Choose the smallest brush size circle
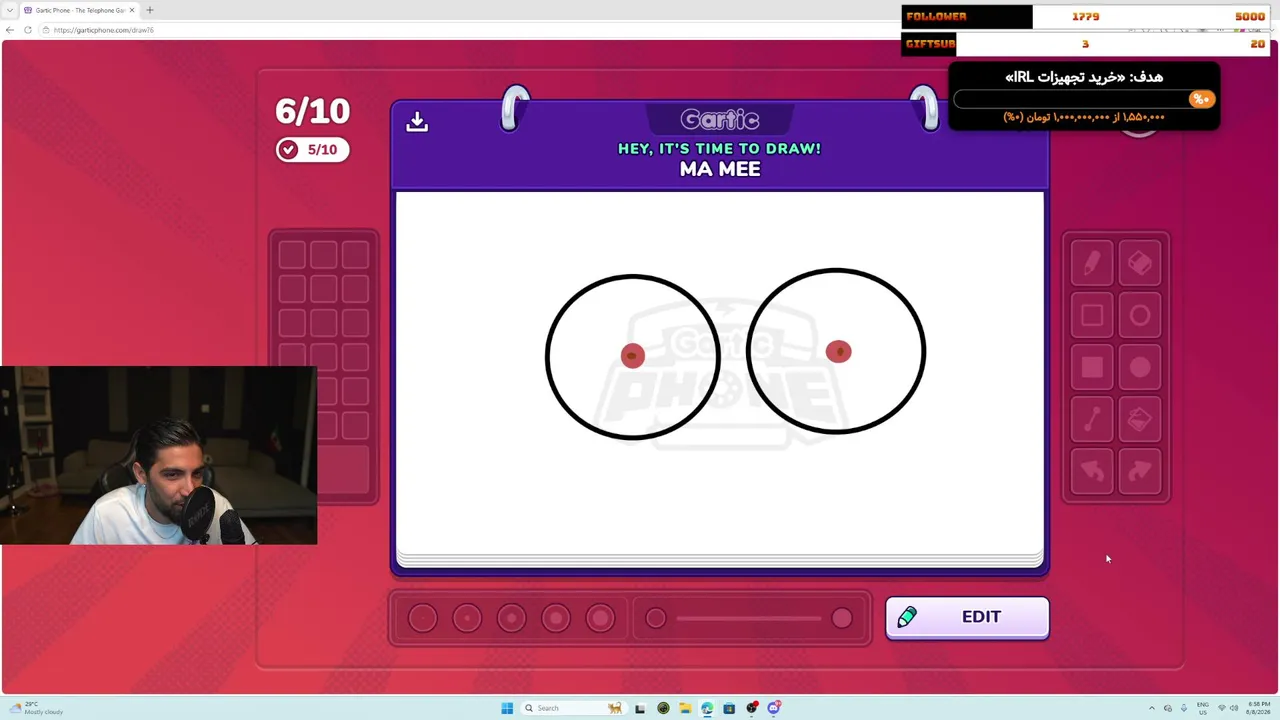The height and width of the screenshot is (720, 1280). pos(422,618)
